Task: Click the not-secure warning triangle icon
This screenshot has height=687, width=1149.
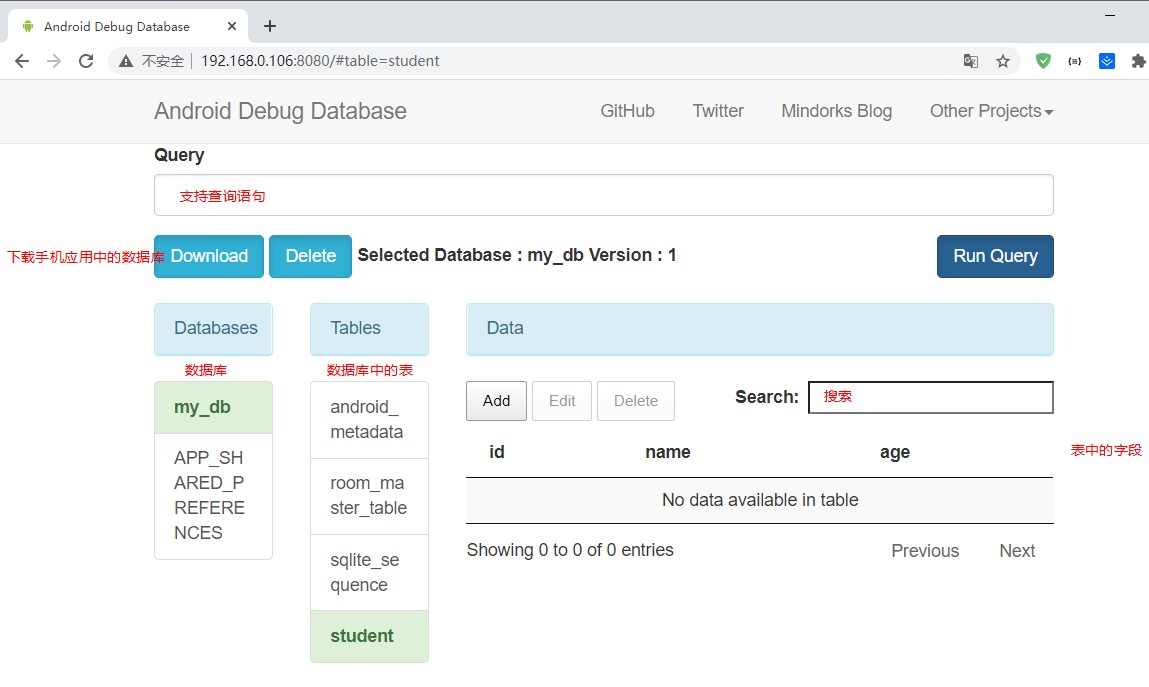Action: tap(126, 61)
